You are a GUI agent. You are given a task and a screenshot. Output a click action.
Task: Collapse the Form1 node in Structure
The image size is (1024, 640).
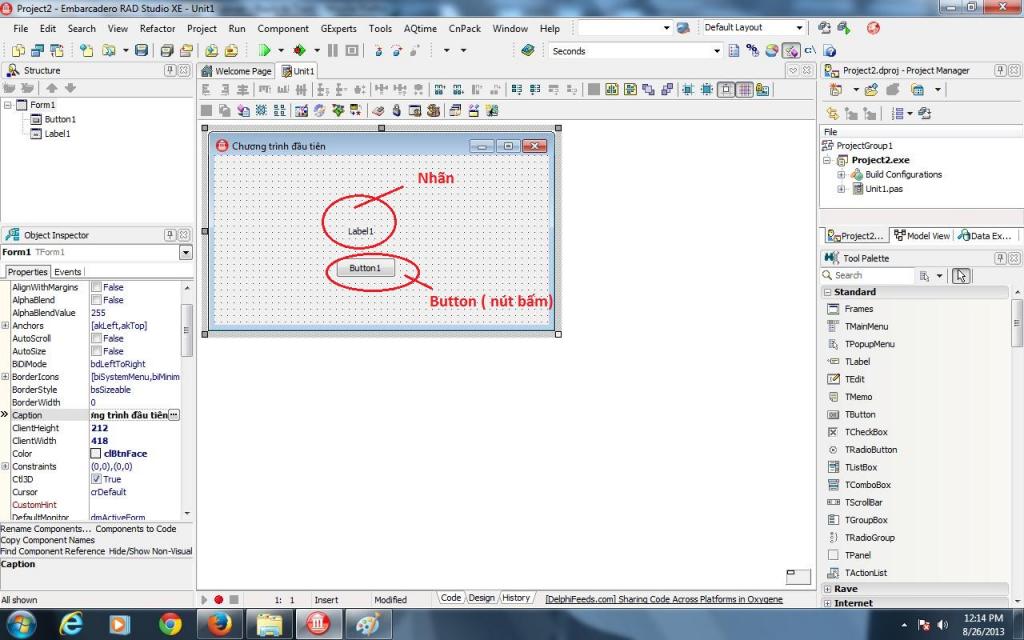tap(8, 104)
